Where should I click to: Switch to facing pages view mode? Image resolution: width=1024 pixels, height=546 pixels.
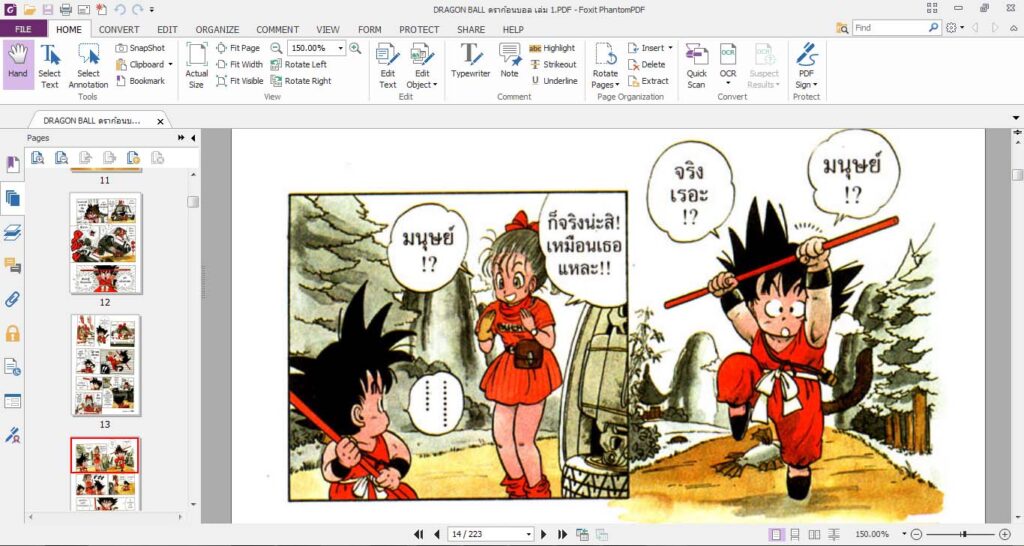(814, 534)
